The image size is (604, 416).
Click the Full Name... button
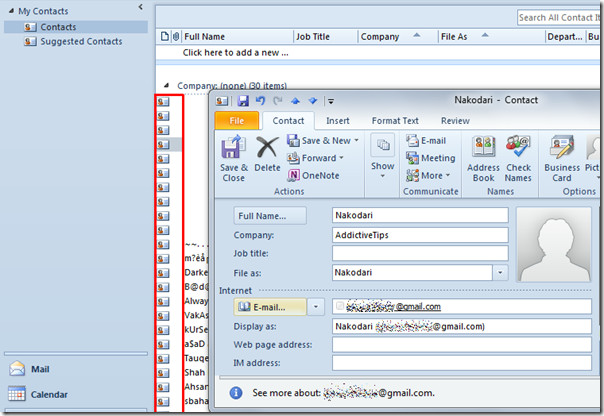[x=270, y=216]
